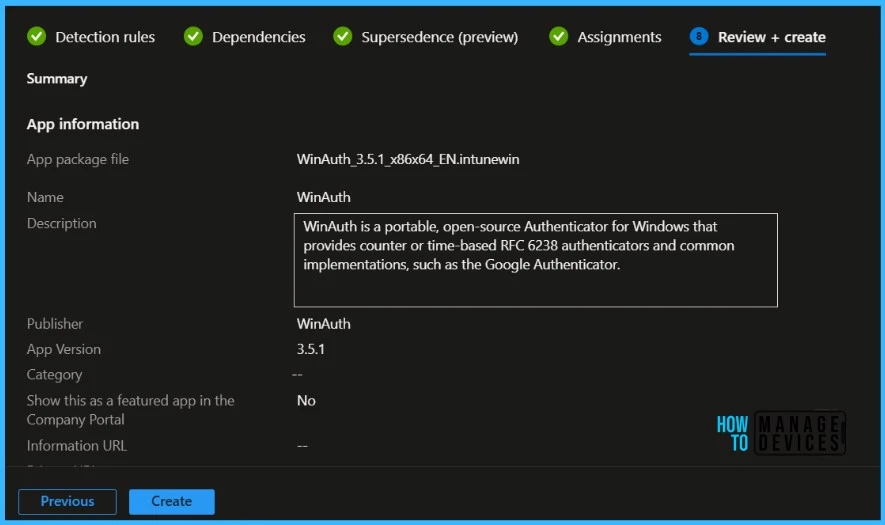This screenshot has width=885, height=525.
Task: Click the Previous button
Action: click(67, 501)
